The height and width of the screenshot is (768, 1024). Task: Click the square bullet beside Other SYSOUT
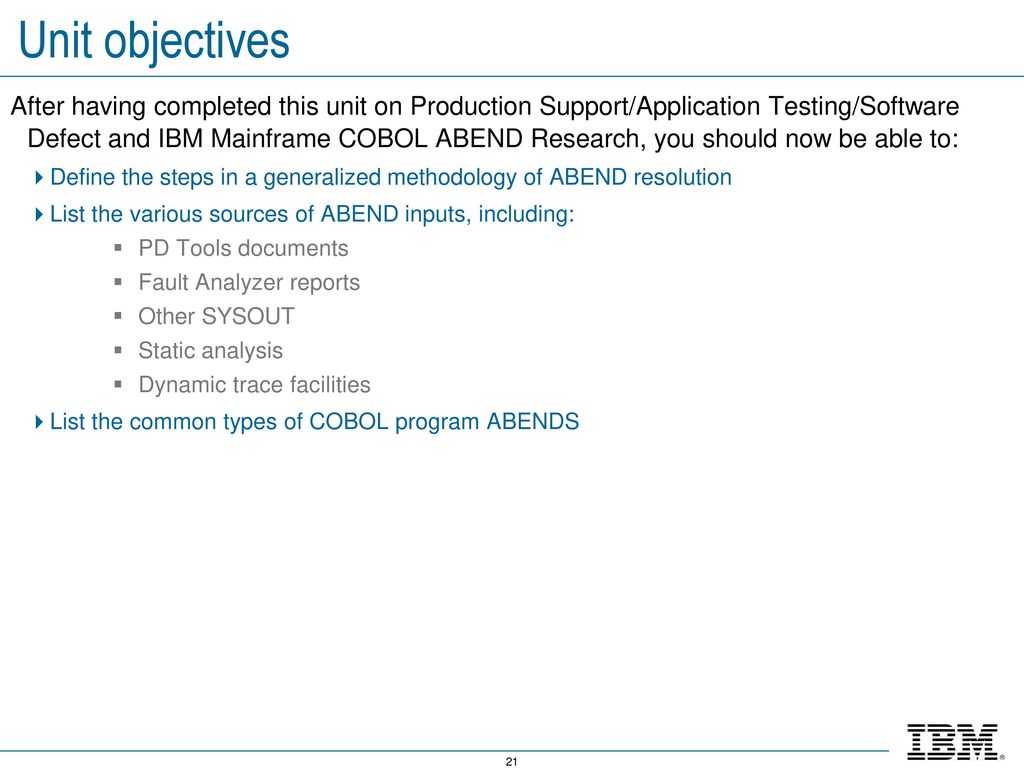click(x=118, y=316)
